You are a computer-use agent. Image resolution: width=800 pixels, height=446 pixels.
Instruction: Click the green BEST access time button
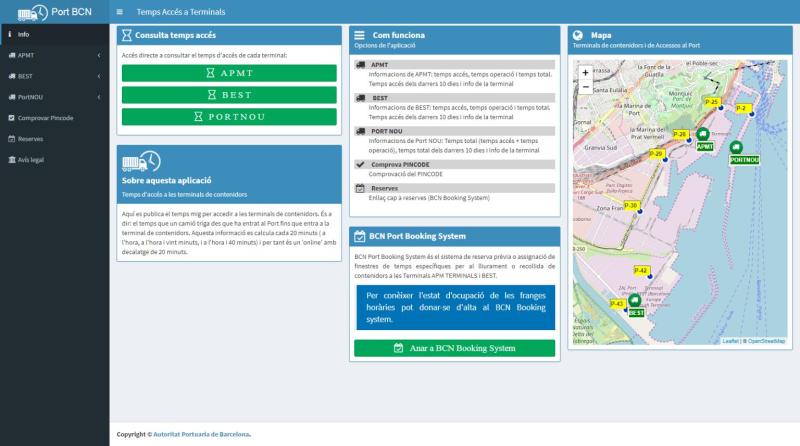coord(229,95)
